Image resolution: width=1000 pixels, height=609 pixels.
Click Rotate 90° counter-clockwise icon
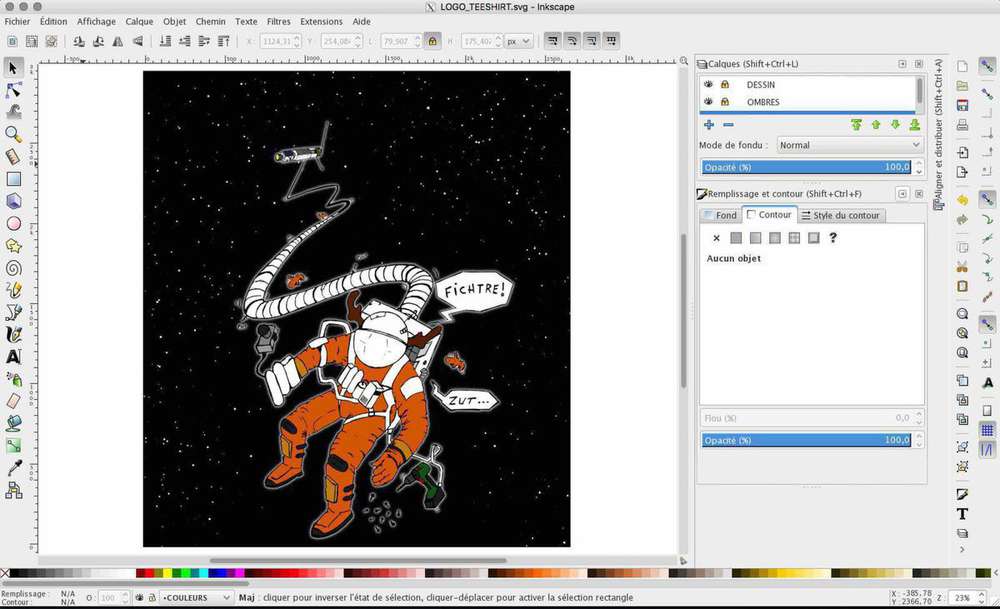(x=78, y=41)
